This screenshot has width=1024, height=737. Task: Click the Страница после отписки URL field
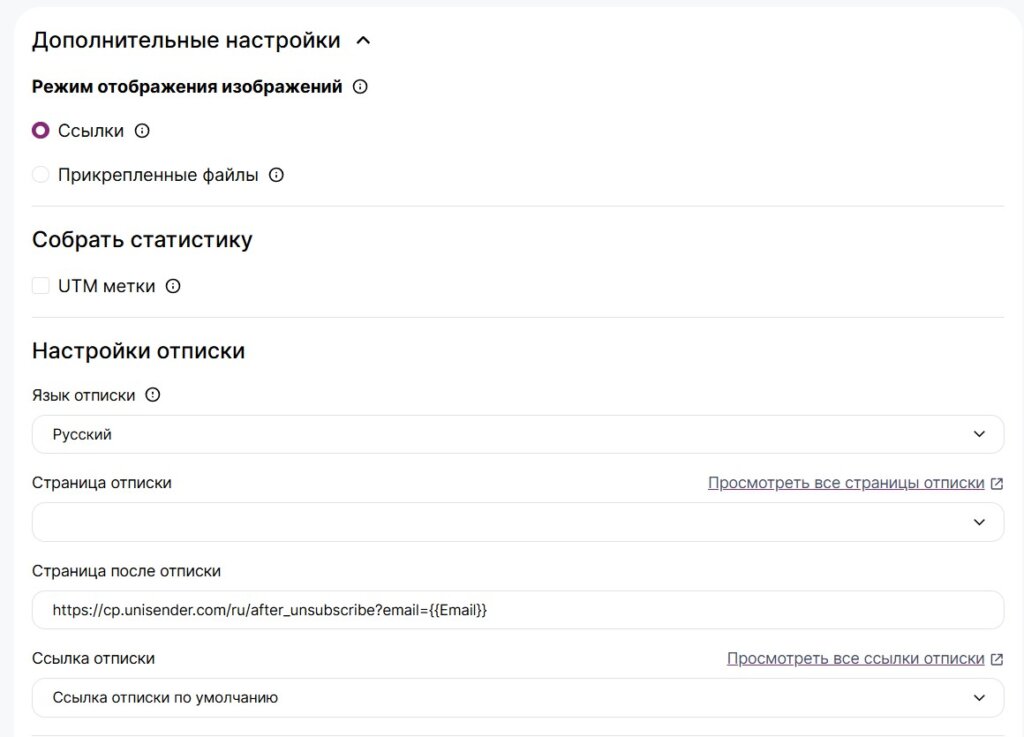[x=517, y=610]
